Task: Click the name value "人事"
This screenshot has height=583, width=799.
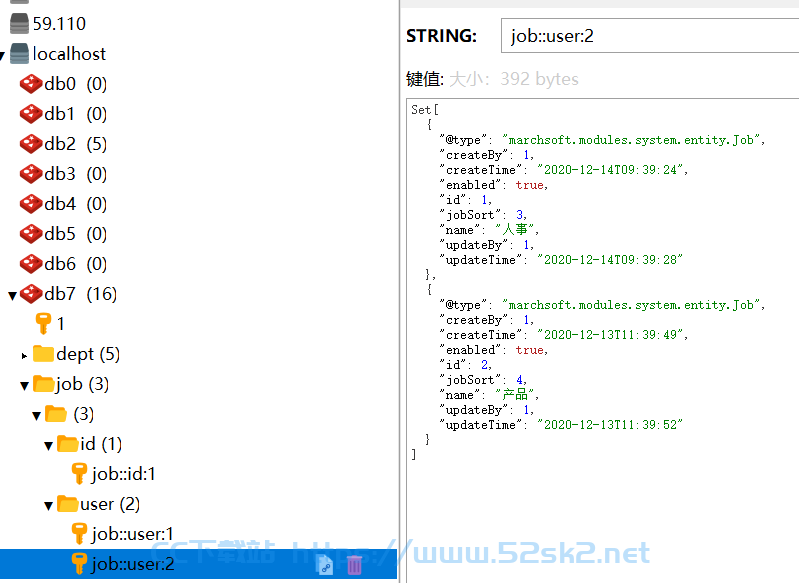Action: coord(515,230)
